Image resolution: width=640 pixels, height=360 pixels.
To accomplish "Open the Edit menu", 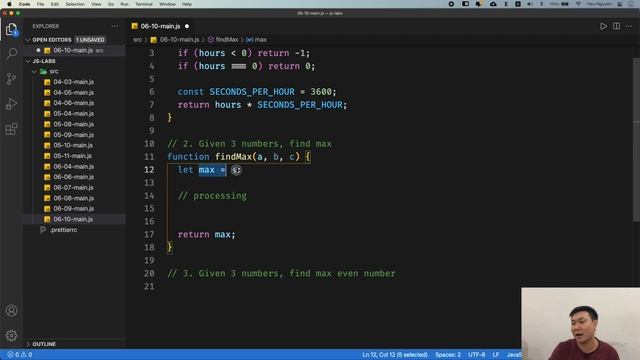I will tap(55, 4).
